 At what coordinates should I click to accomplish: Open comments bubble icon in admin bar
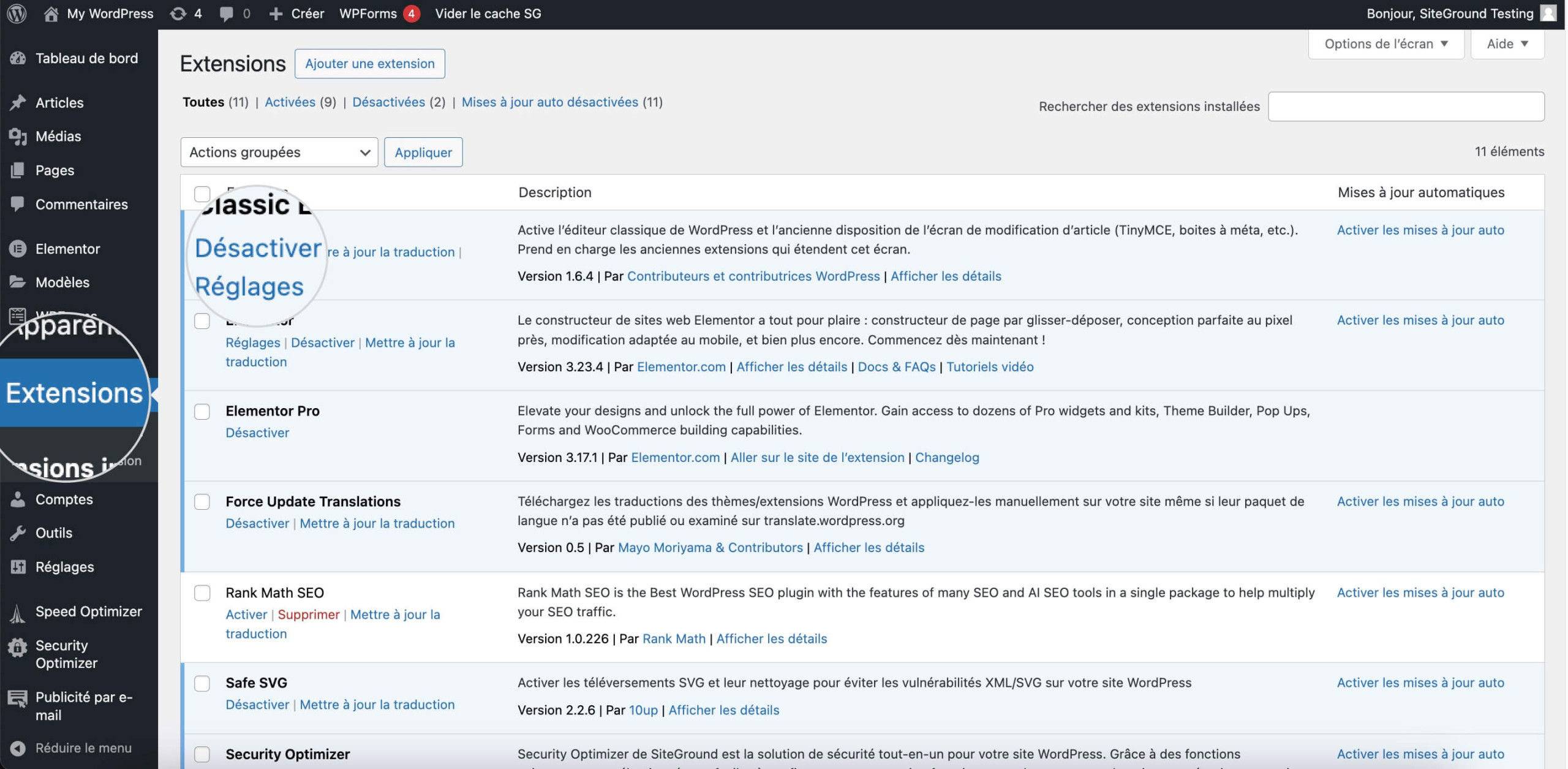(x=226, y=13)
